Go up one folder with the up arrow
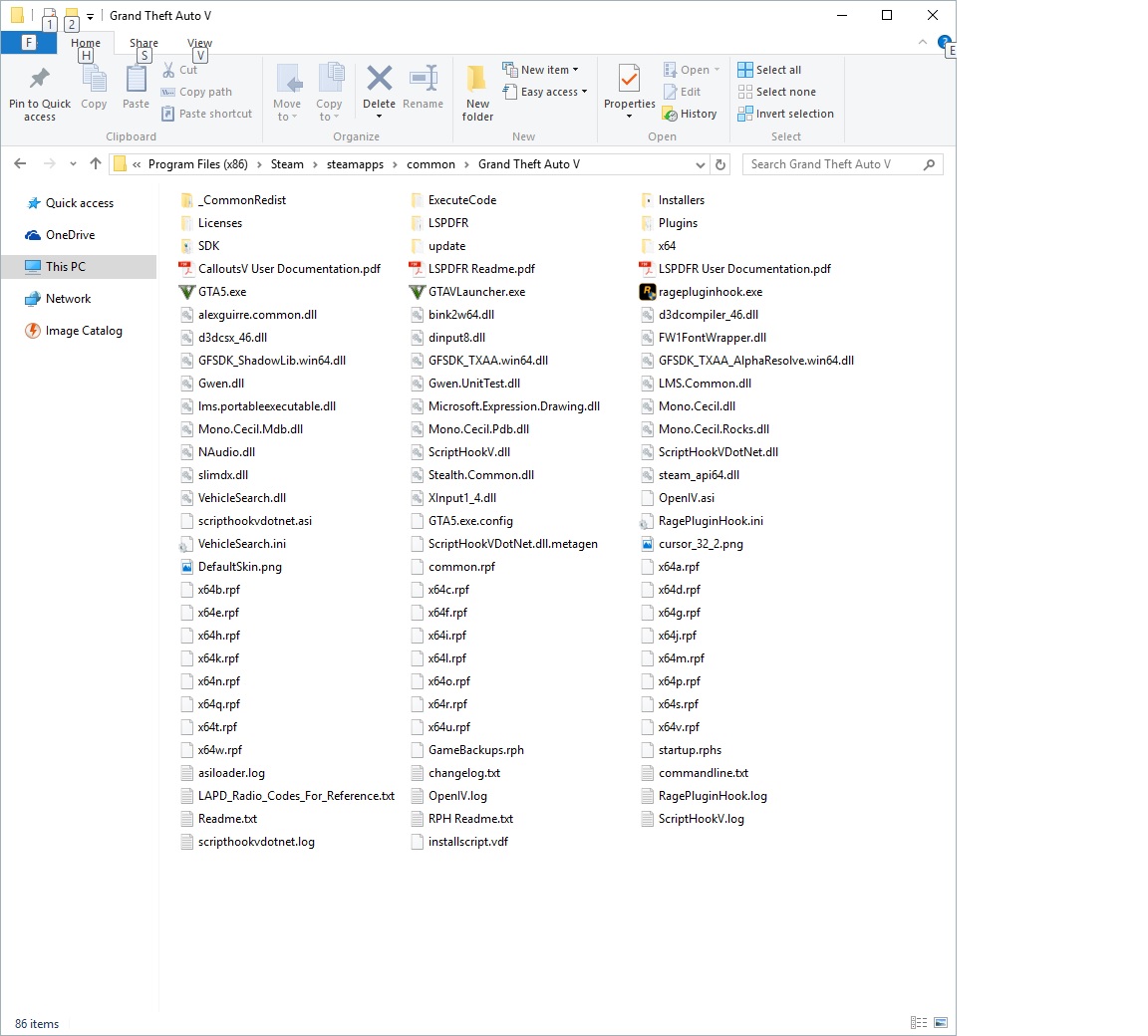Image resolution: width=1148 pixels, height=1036 pixels. (x=96, y=164)
